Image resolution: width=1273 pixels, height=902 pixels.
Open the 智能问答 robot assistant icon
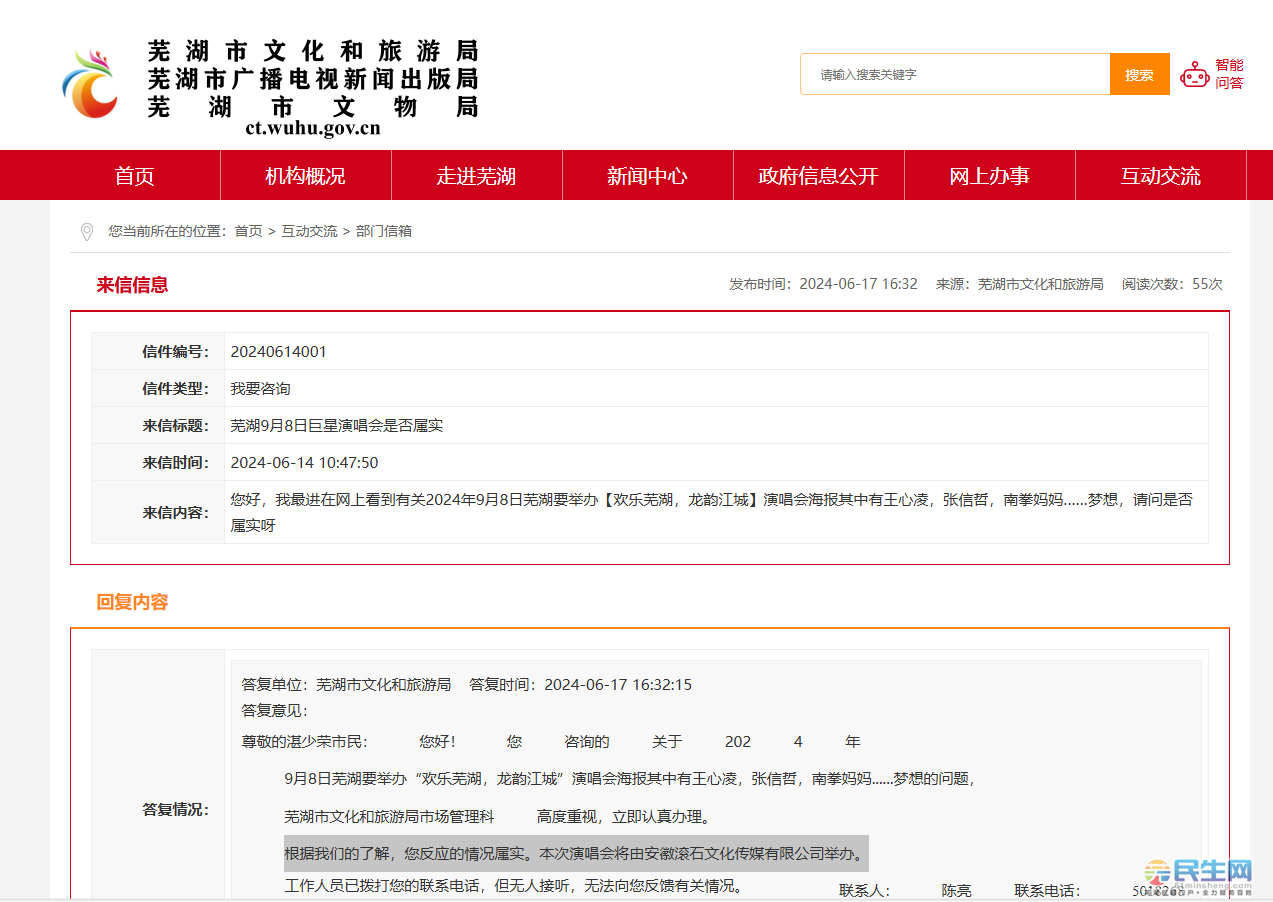coord(1195,75)
